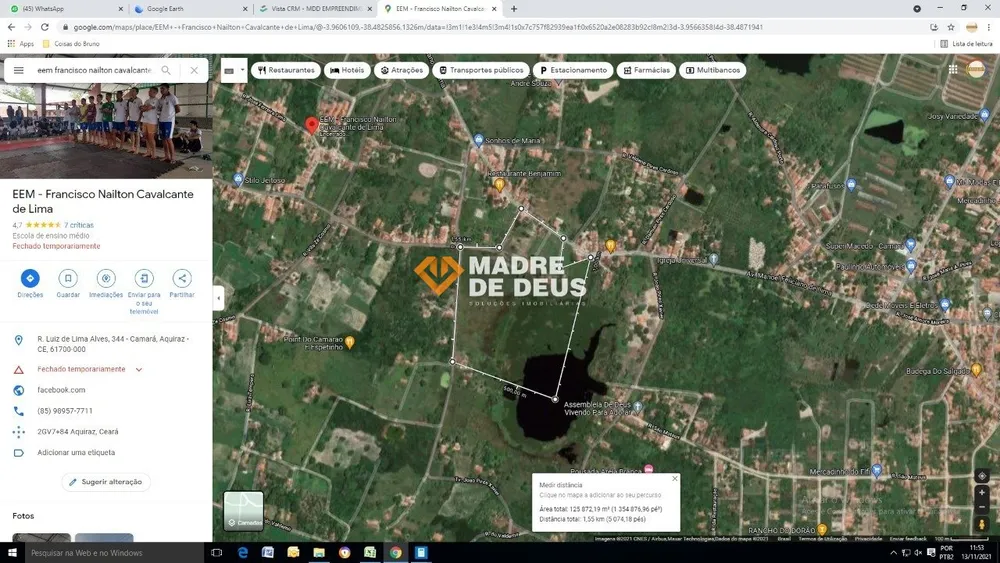This screenshot has width=1000, height=563.
Task: Collapse the side panel arrow
Action: coord(219,298)
